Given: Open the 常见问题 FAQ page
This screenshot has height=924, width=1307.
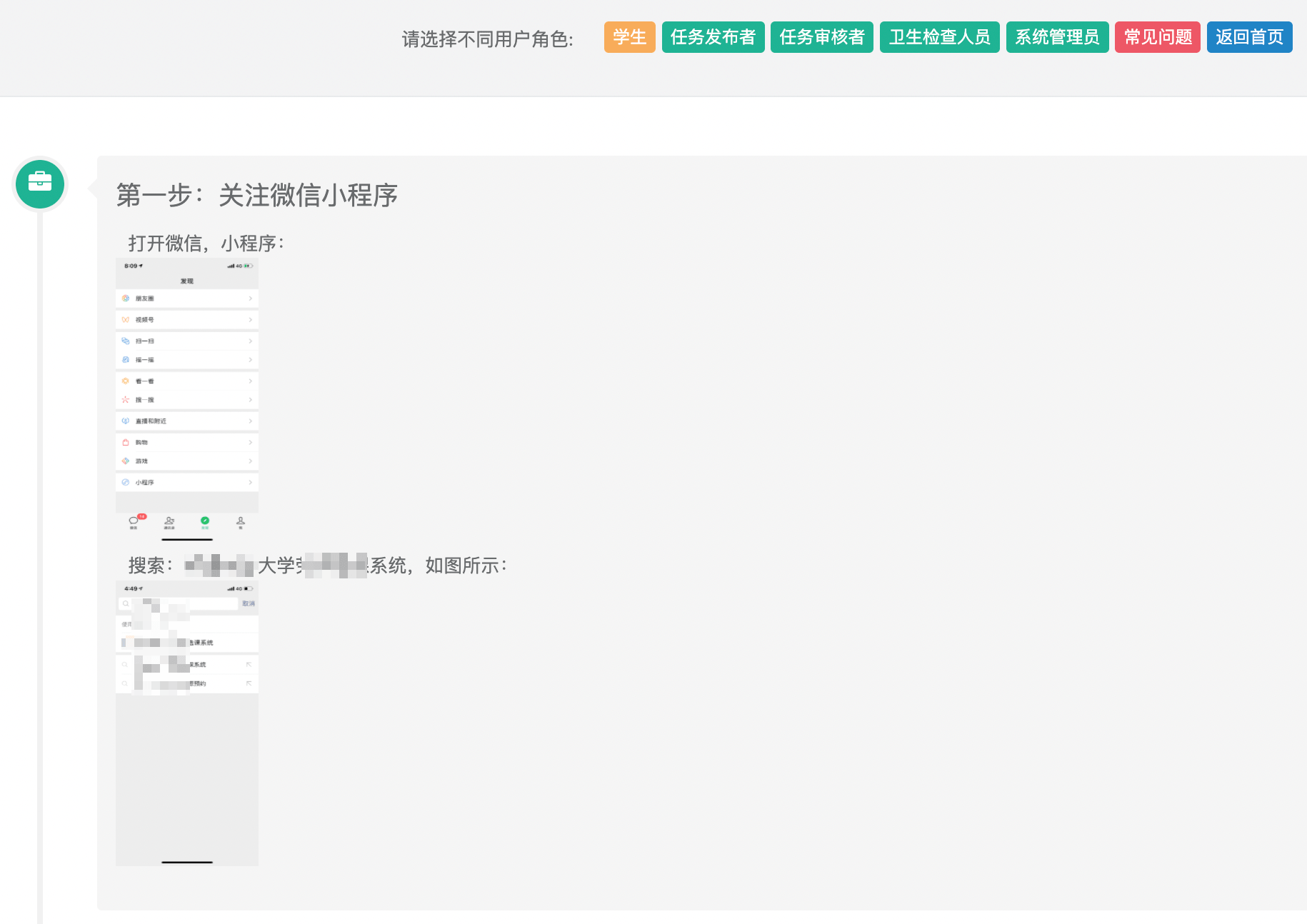Looking at the screenshot, I should click(1157, 37).
